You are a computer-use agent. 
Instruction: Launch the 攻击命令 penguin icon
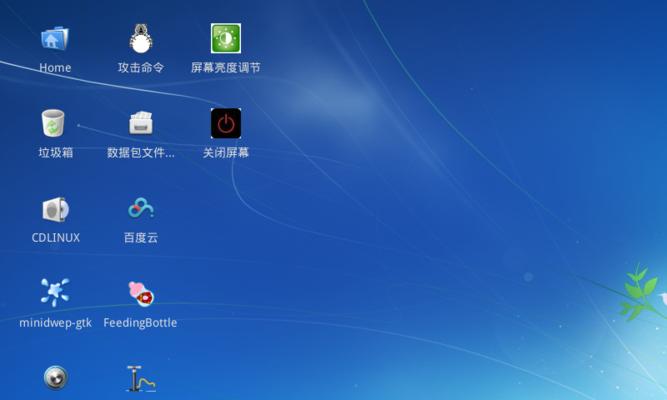pos(140,39)
